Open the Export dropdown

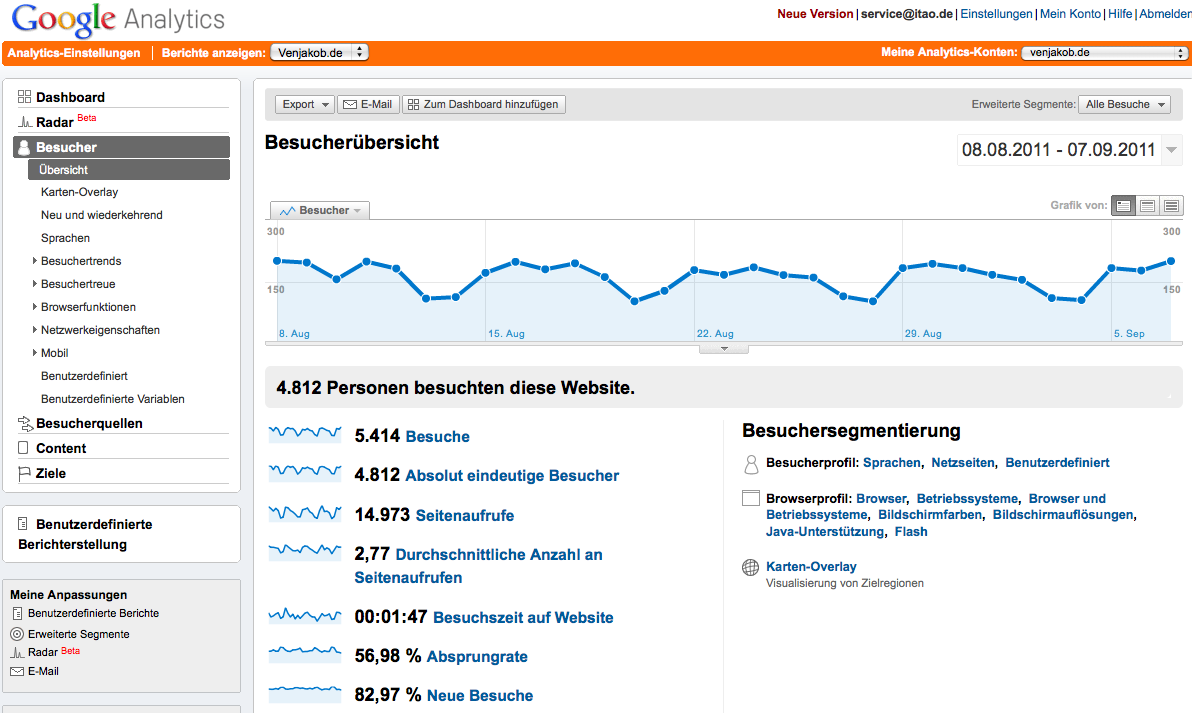[304, 104]
